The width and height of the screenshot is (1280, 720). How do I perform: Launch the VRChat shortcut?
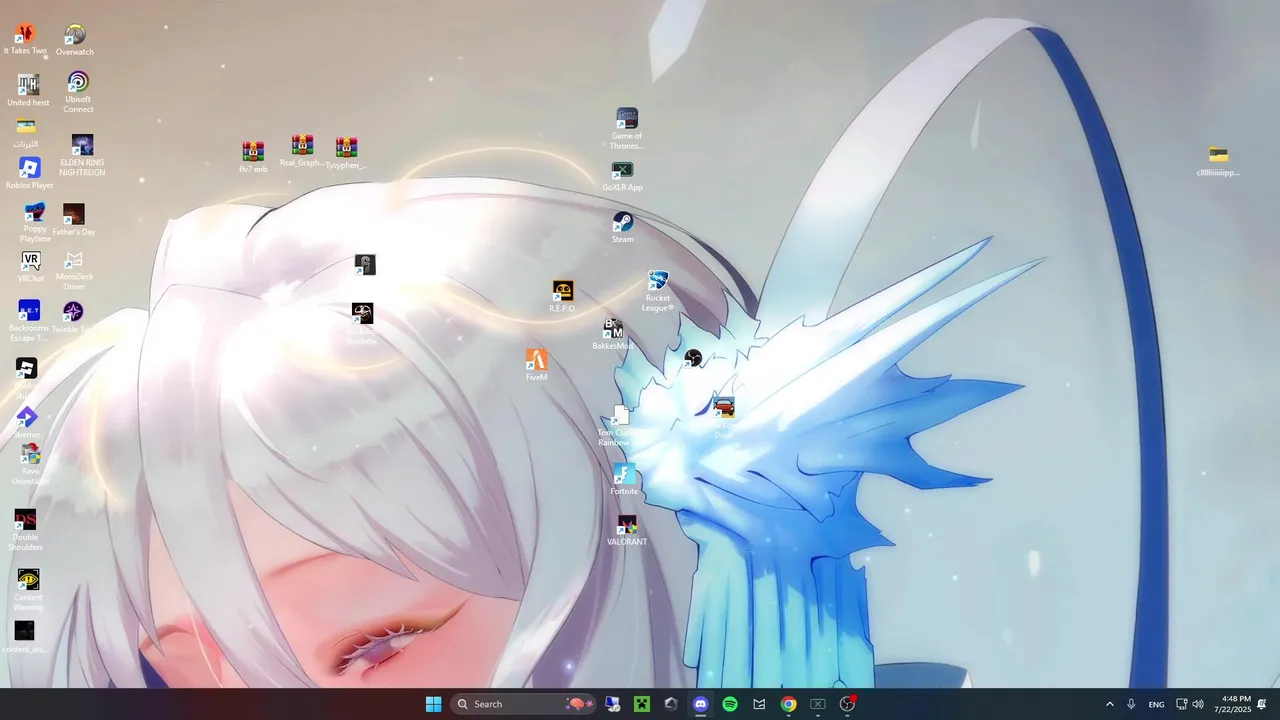pos(31,267)
